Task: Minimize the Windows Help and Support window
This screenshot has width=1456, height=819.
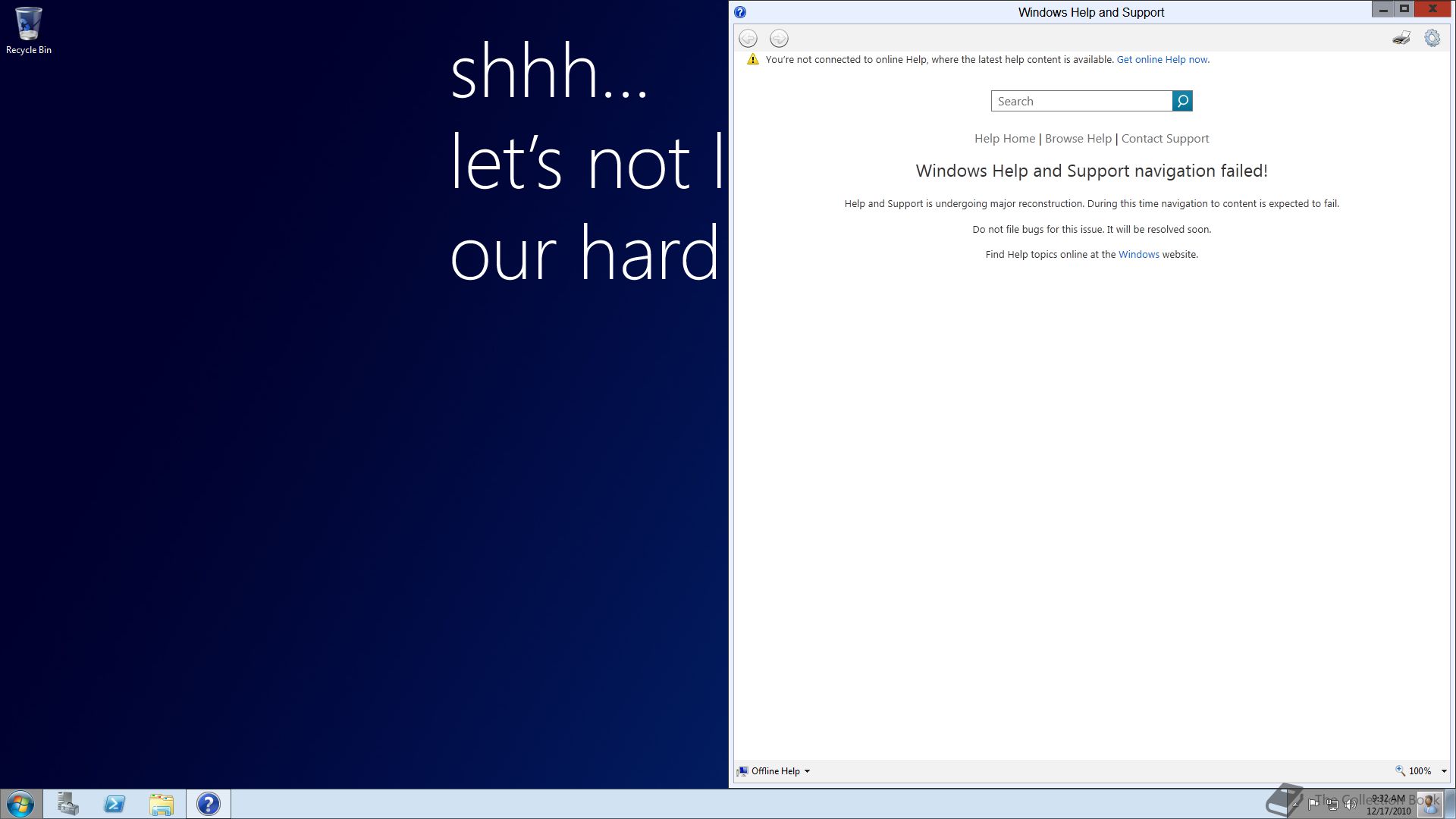Action: click(x=1382, y=9)
